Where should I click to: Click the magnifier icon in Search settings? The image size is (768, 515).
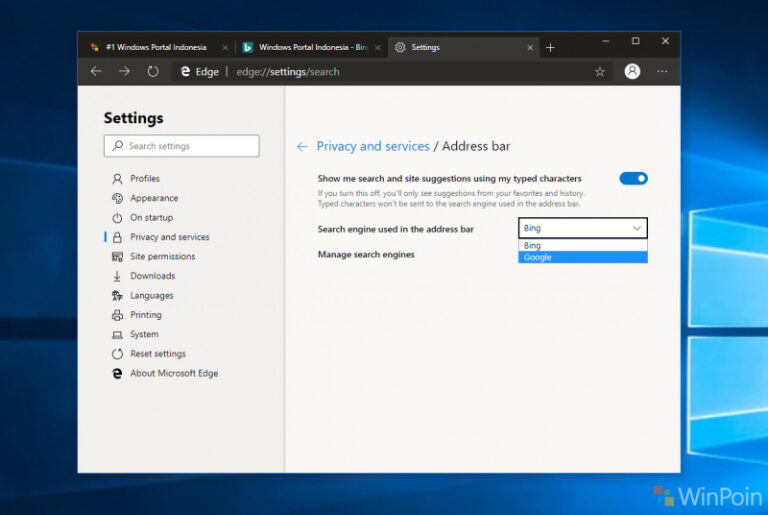pos(118,146)
